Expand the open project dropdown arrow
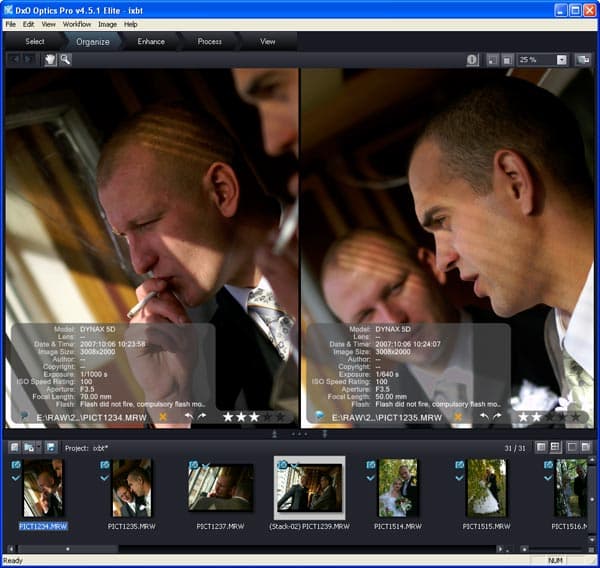The image size is (600, 568). click(x=38, y=448)
